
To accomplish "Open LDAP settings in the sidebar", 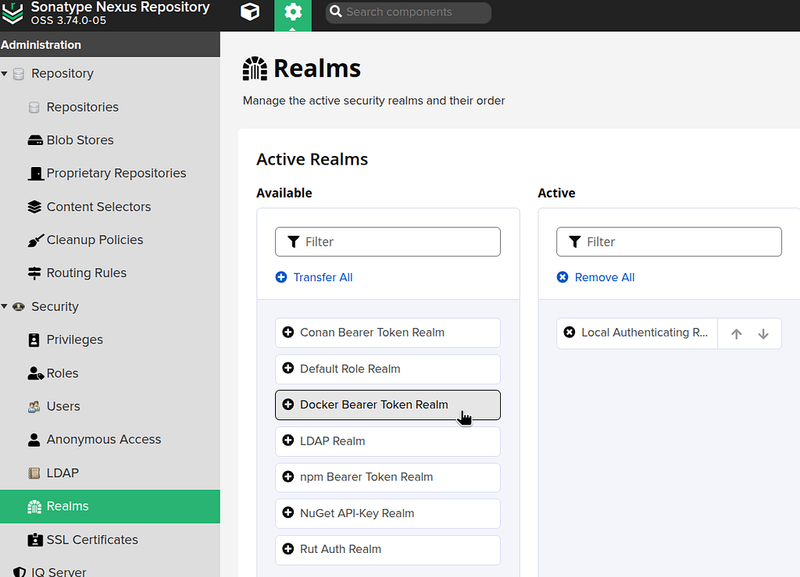I will coord(63,473).
